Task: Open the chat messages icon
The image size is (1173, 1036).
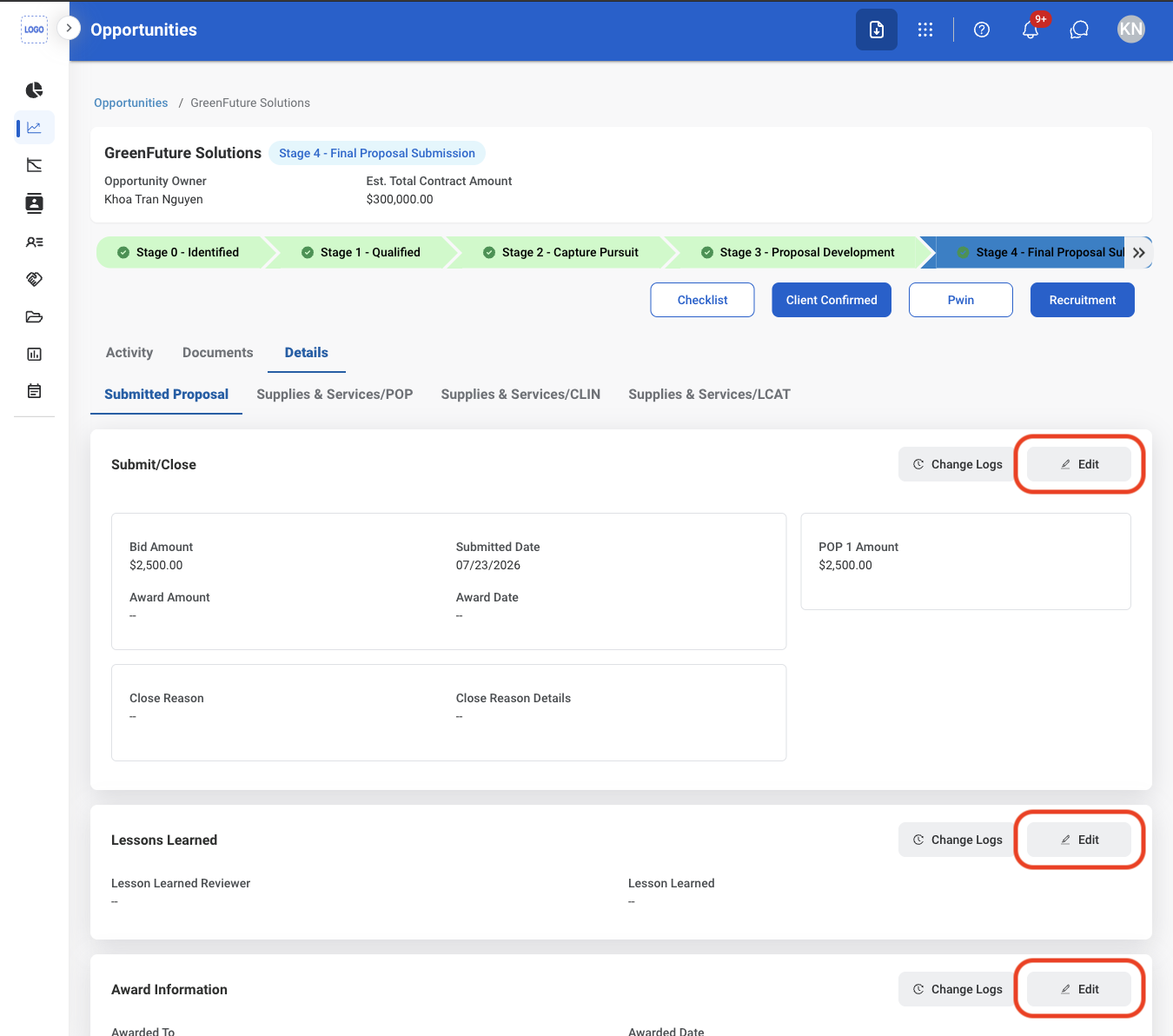Action: (1079, 30)
